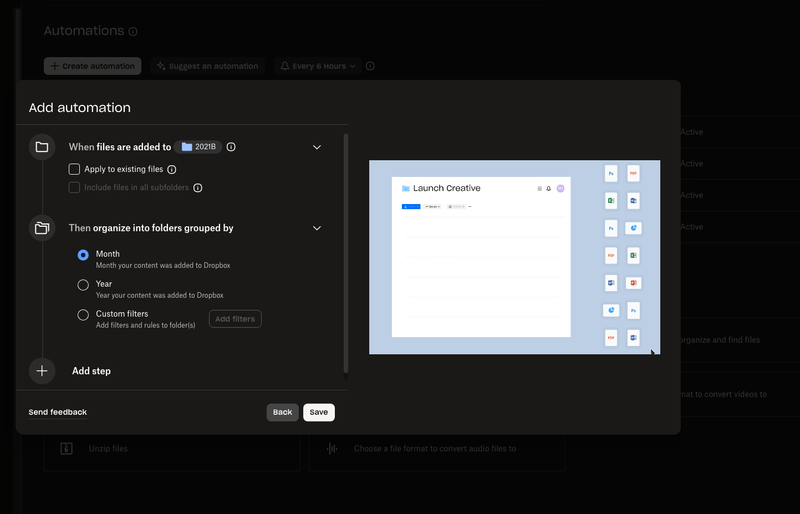
Task: Click info icon beside Include files in all subfolders
Action: coord(198,188)
